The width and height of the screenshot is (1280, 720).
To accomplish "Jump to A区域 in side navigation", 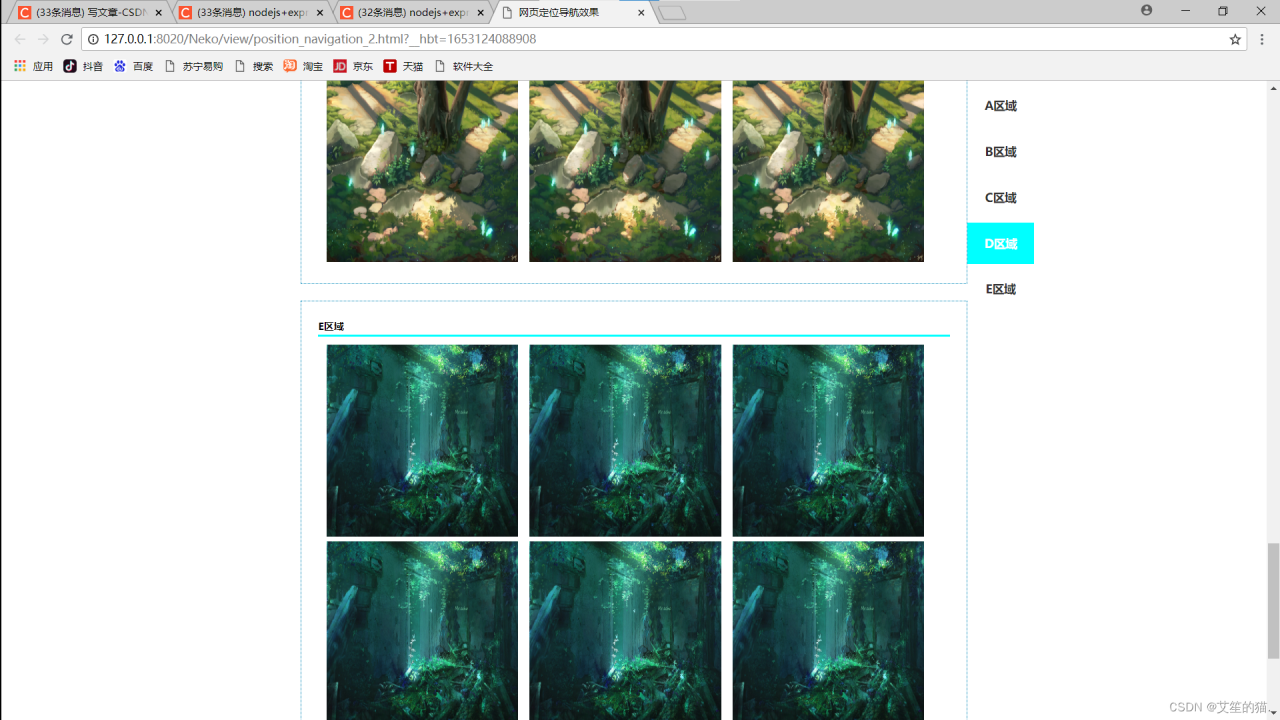I will point(1000,106).
